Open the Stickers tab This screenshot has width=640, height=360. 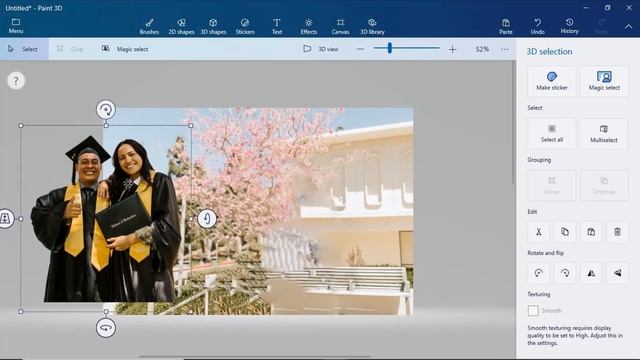point(245,26)
